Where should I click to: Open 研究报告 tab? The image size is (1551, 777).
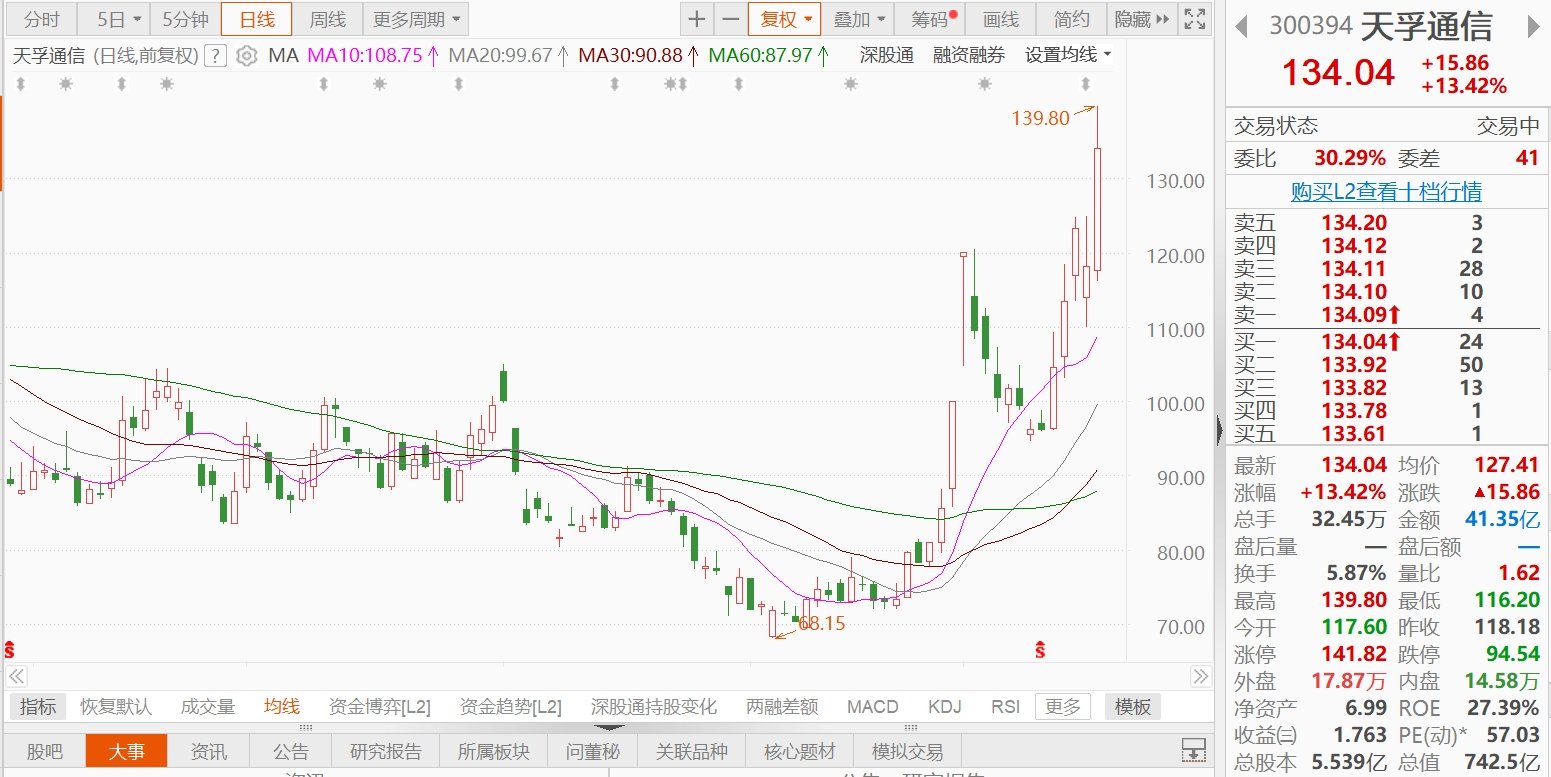386,751
